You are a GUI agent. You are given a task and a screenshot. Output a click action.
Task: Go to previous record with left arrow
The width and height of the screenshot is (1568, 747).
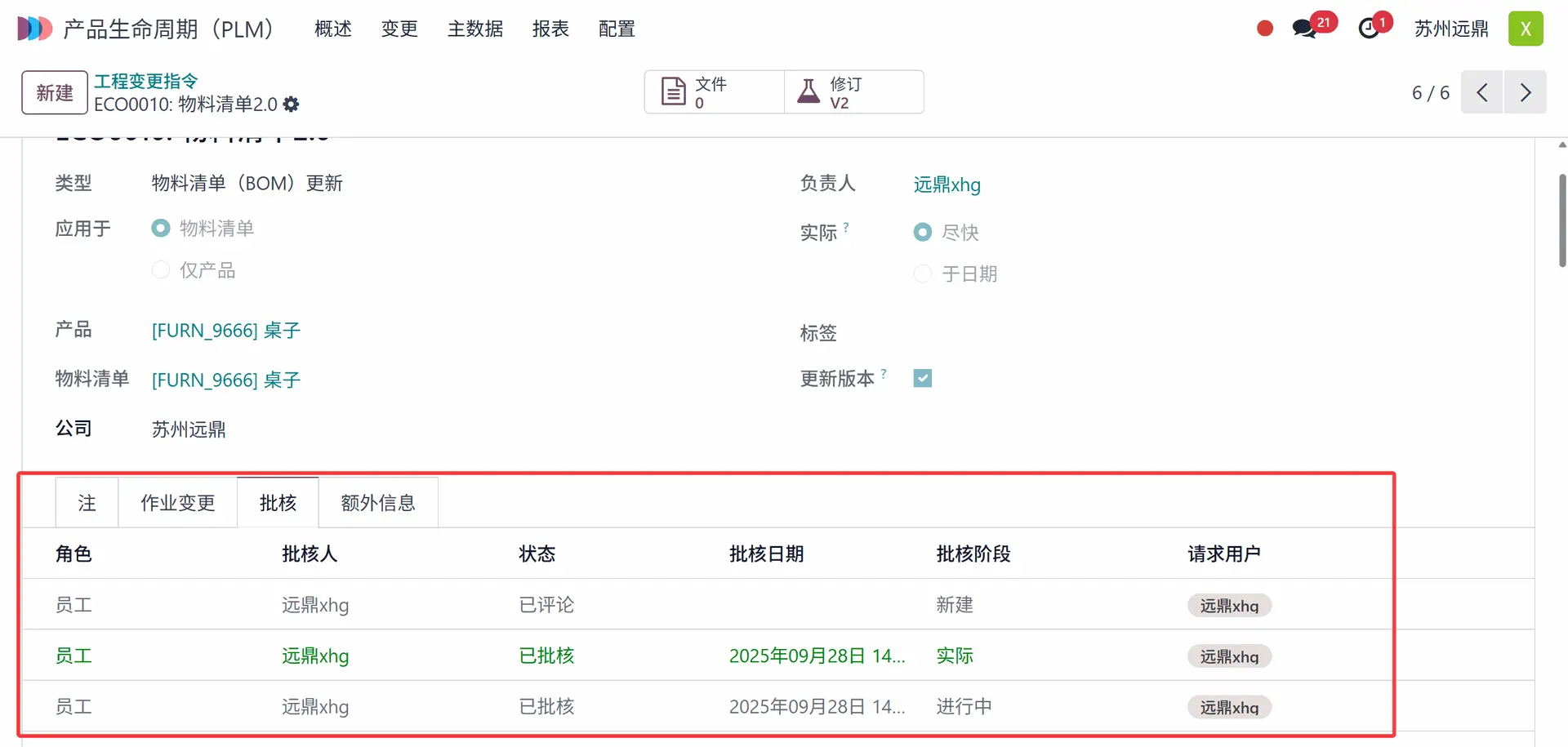tap(1481, 92)
